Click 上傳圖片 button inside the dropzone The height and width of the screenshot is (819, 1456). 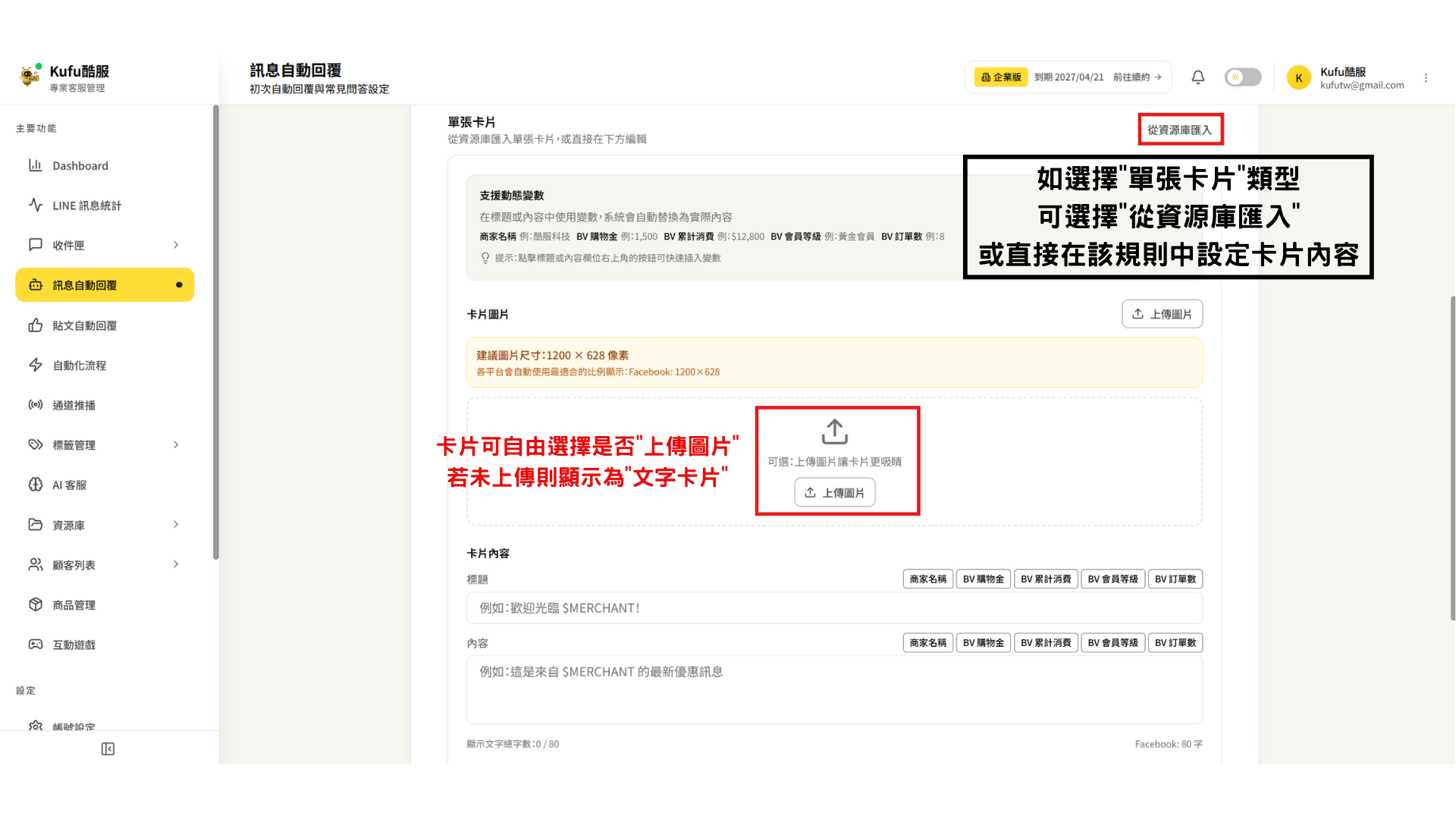(834, 492)
